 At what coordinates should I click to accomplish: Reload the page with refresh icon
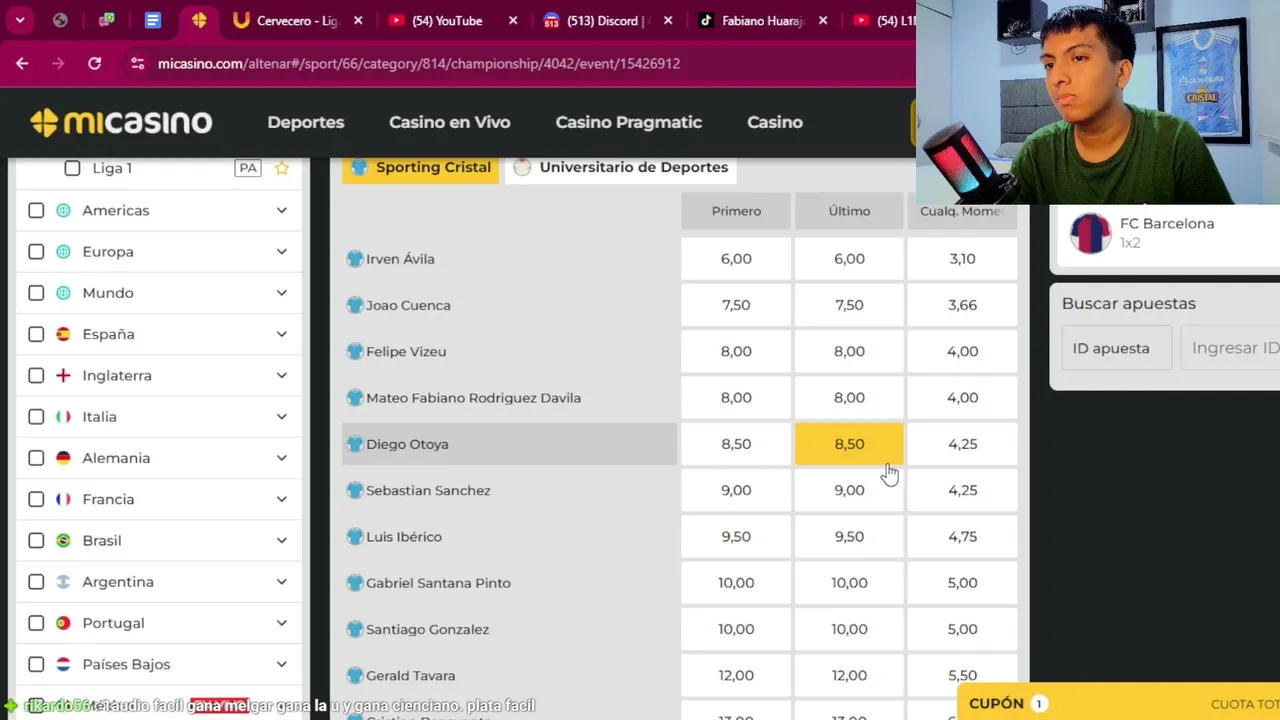[x=94, y=63]
